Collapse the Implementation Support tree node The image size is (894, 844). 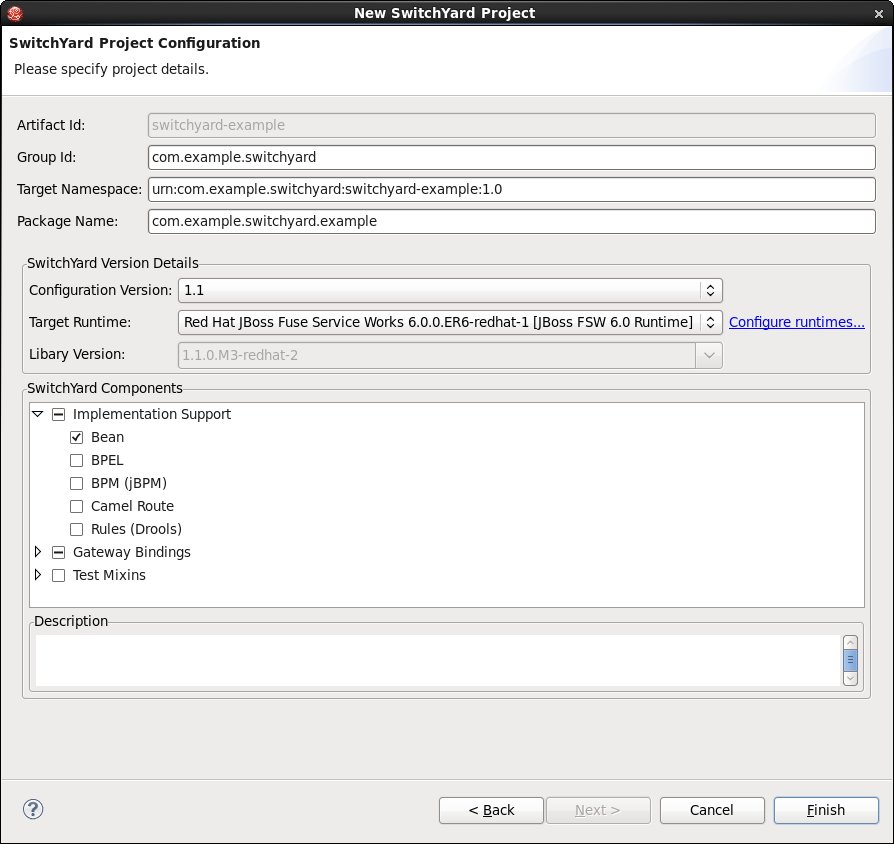coord(38,414)
